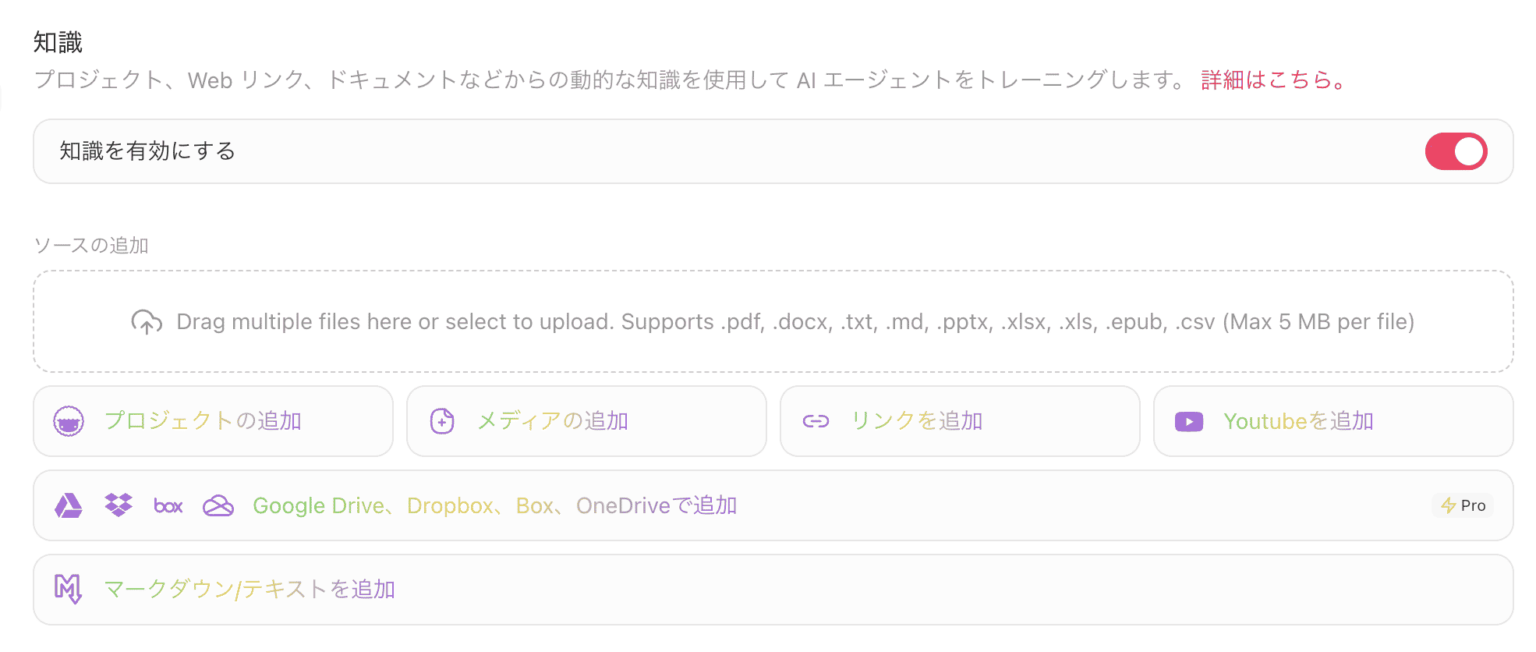Toggle the 知識を有効にする switch
1536x652 pixels.
pos(1455,152)
